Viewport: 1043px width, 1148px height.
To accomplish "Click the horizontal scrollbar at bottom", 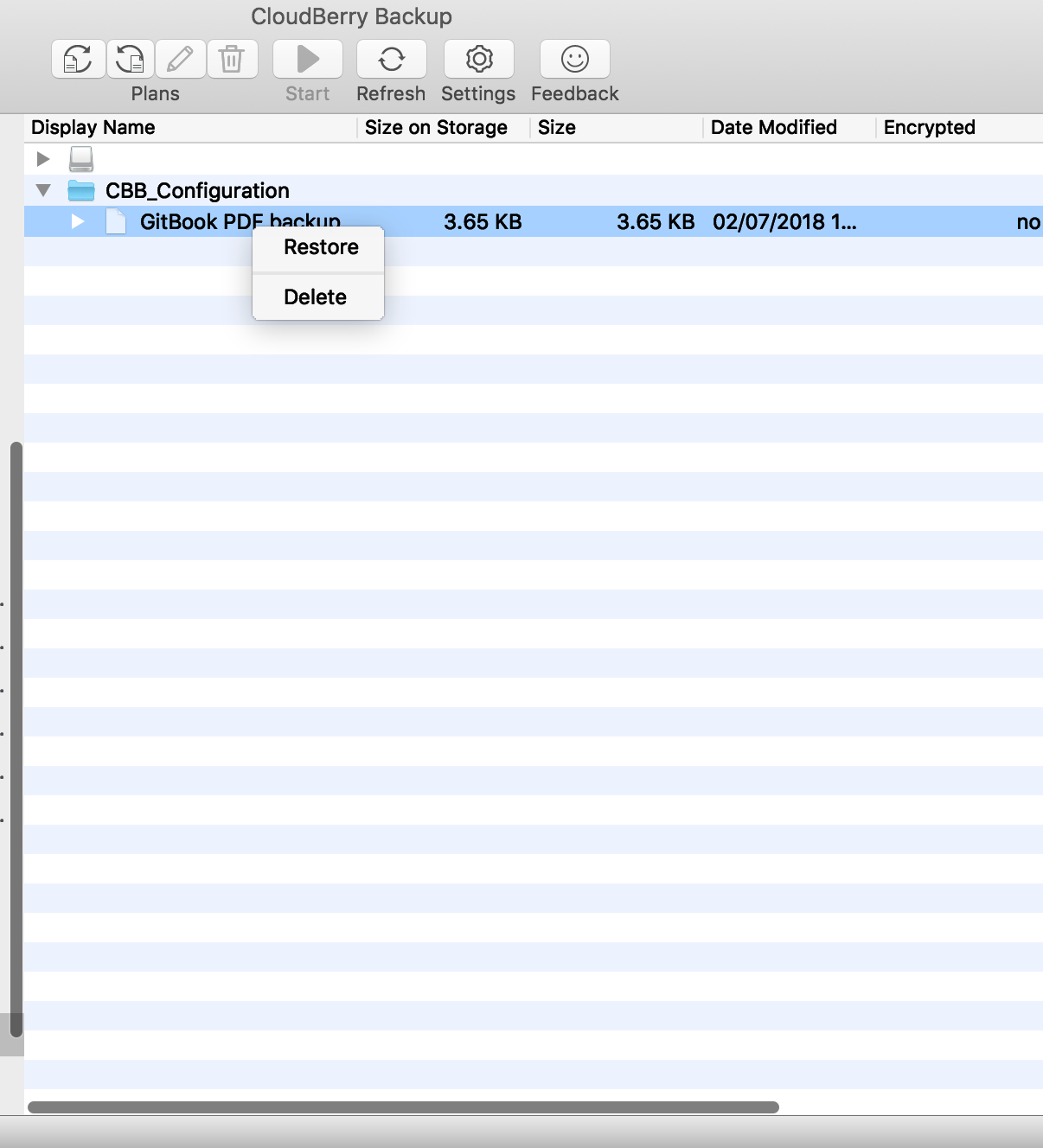I will [403, 1107].
